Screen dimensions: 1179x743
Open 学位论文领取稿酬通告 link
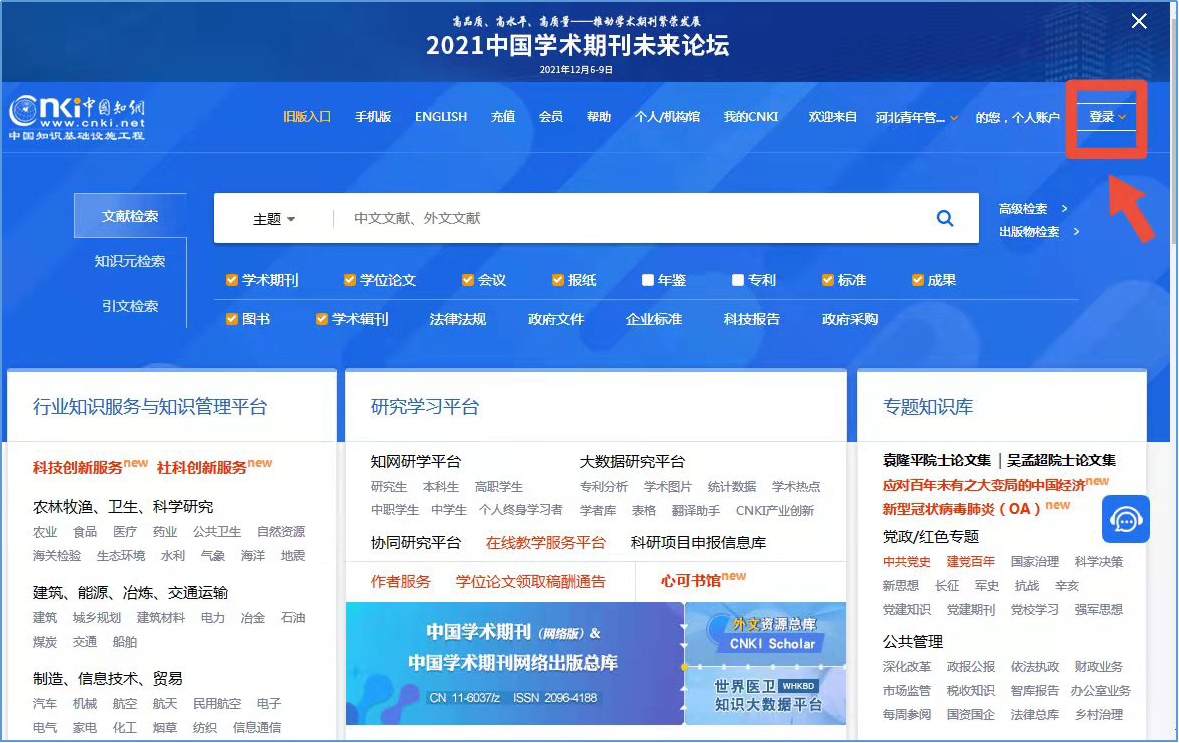pyautogui.click(x=531, y=581)
